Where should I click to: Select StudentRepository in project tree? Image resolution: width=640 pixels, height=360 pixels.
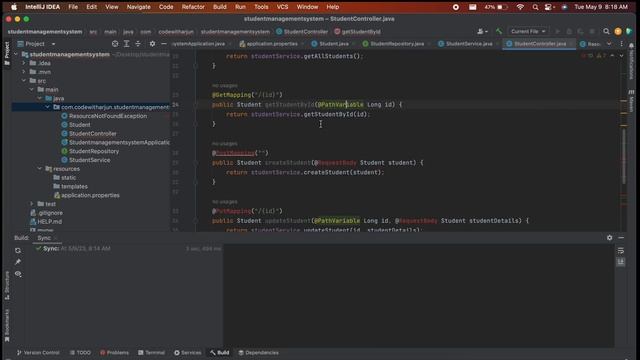[x=93, y=151]
